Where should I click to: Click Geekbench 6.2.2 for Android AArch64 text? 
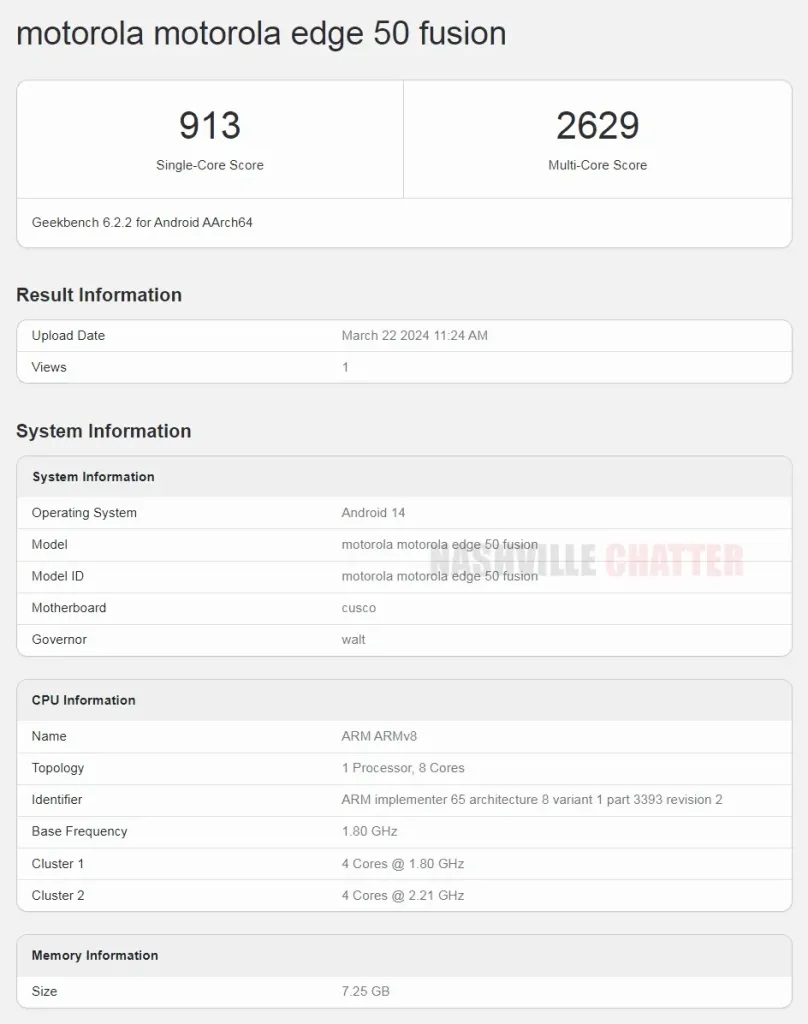click(x=142, y=223)
